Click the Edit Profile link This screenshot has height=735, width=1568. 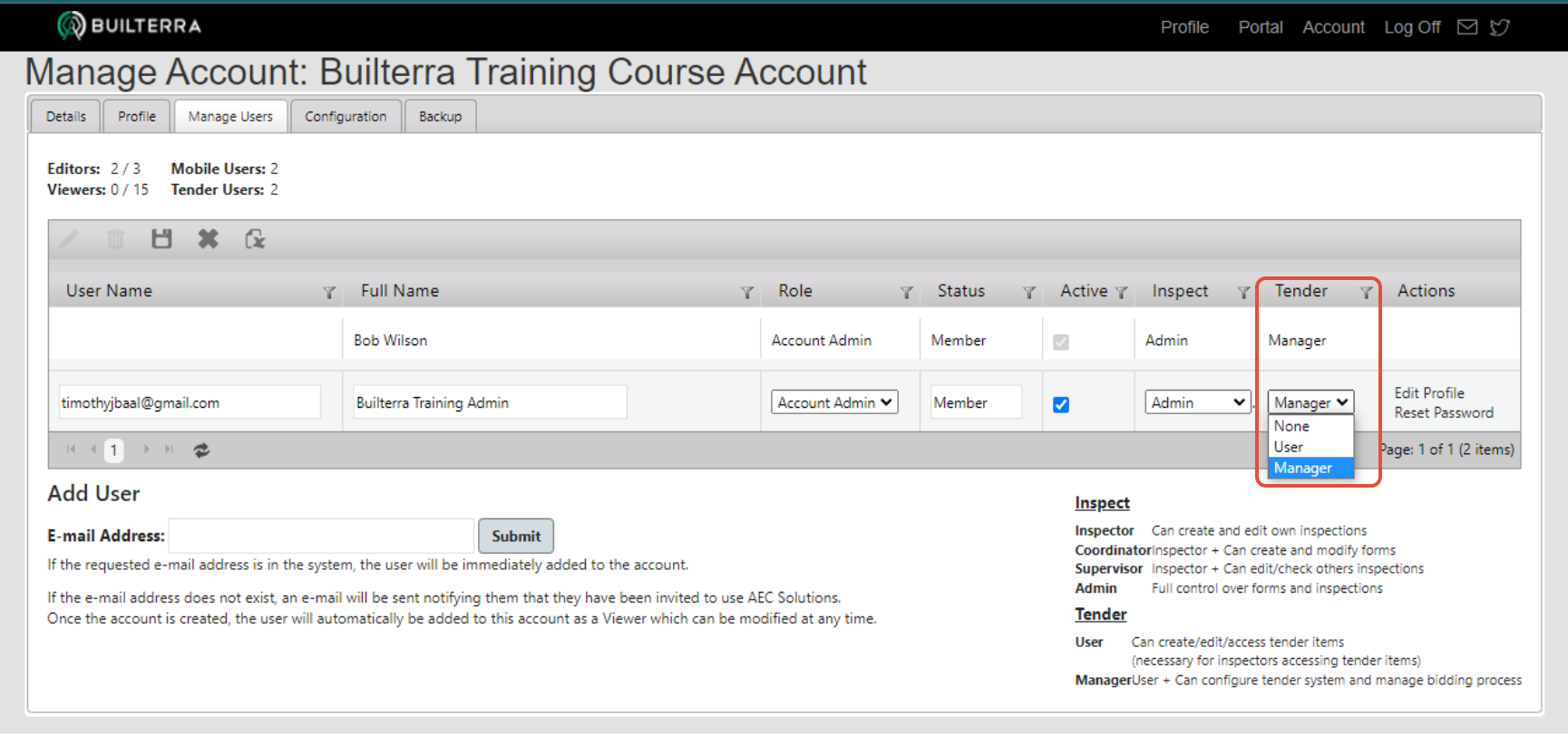click(1429, 392)
